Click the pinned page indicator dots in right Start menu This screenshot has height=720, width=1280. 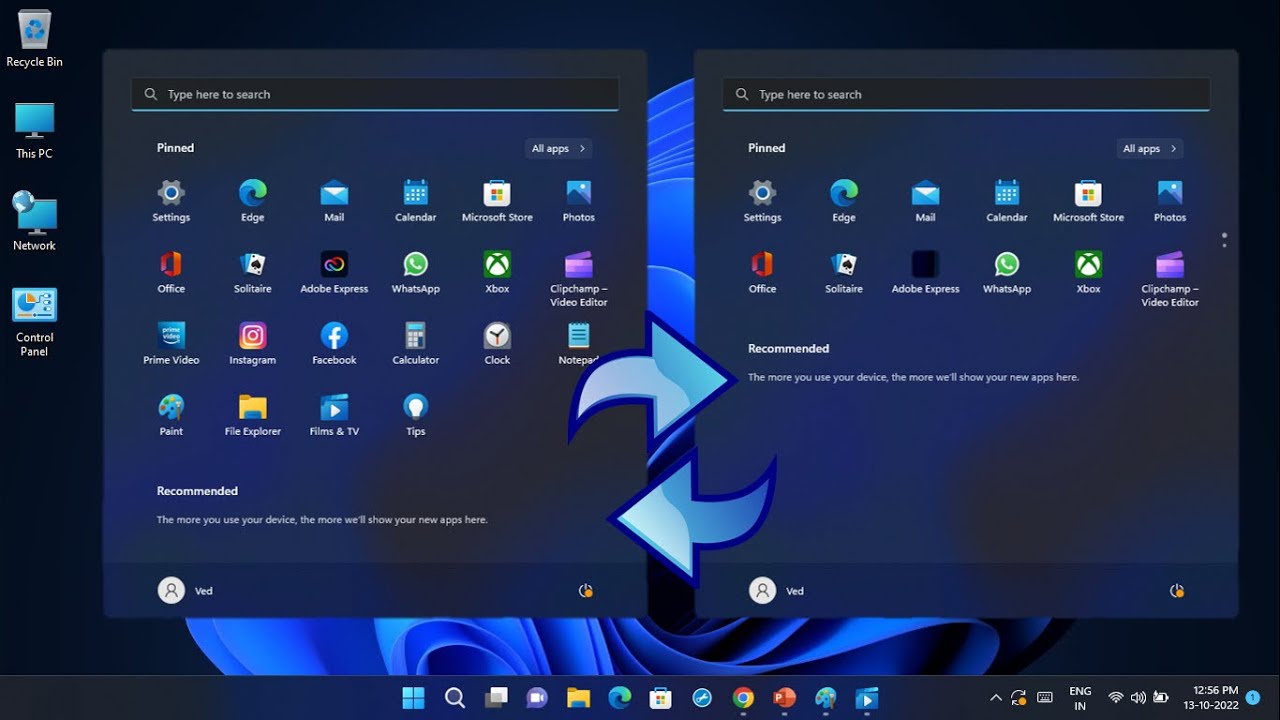click(x=1224, y=240)
